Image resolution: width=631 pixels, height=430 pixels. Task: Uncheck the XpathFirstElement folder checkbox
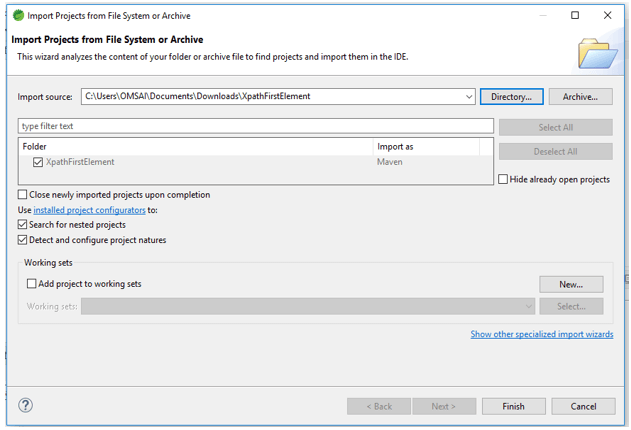[38, 162]
